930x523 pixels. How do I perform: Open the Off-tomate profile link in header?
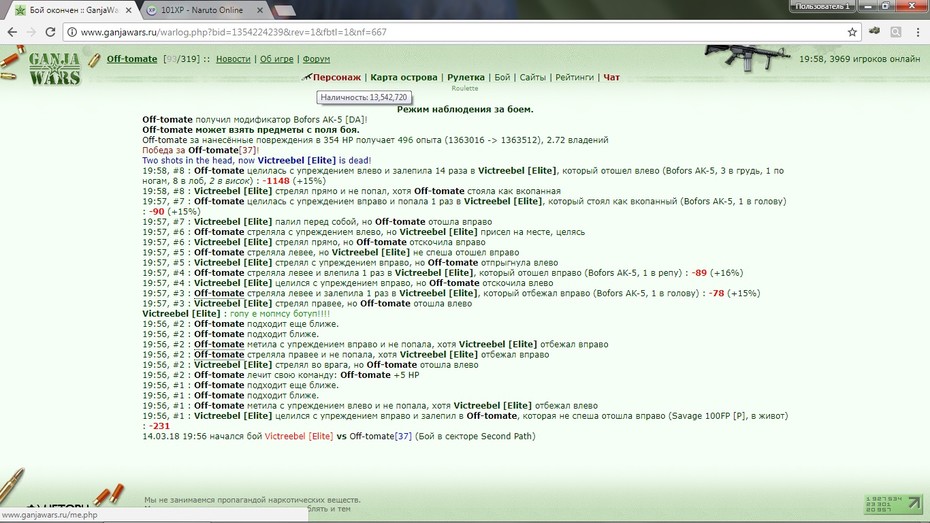click(132, 59)
